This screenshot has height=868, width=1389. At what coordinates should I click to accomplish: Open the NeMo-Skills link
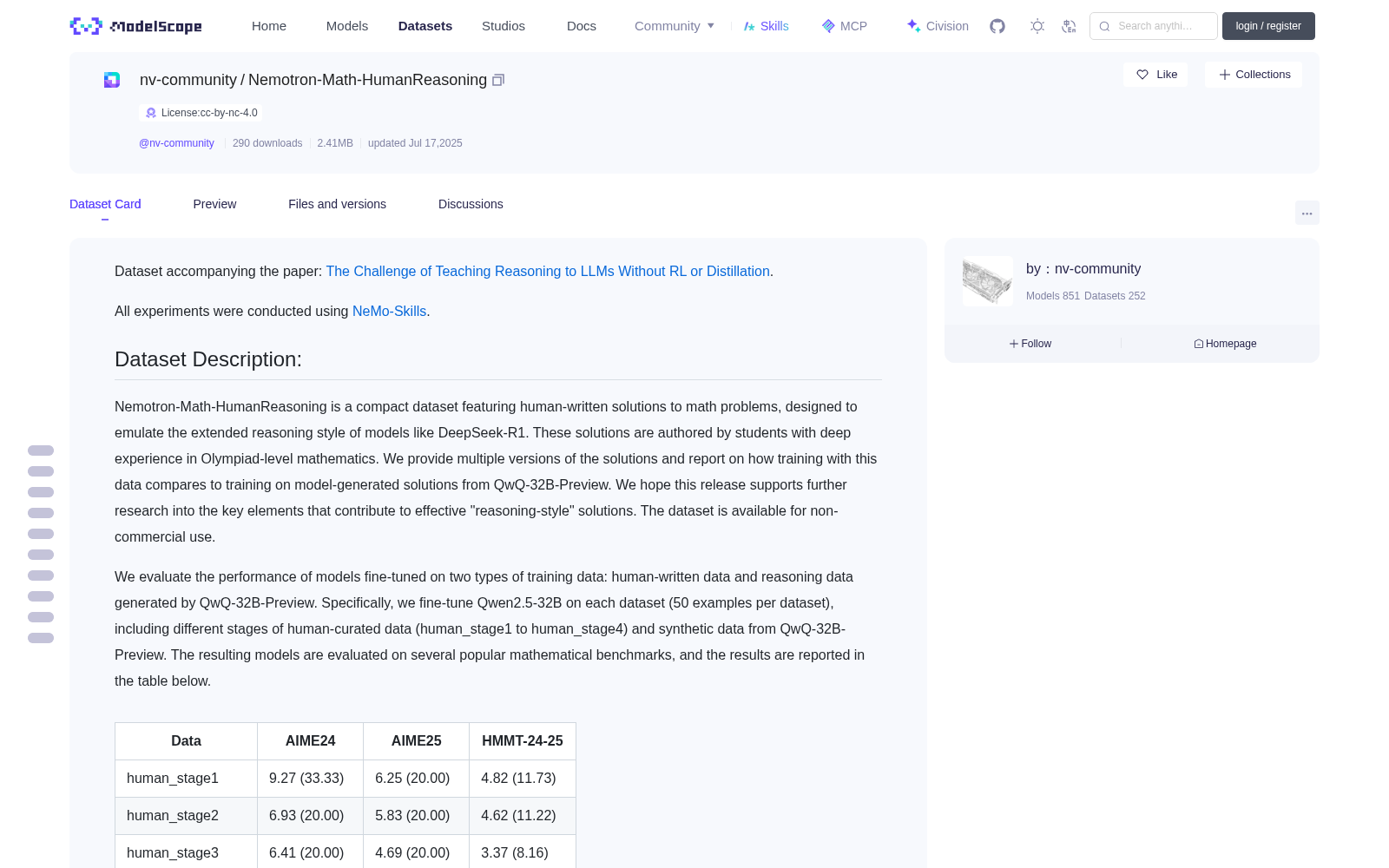[x=389, y=311]
